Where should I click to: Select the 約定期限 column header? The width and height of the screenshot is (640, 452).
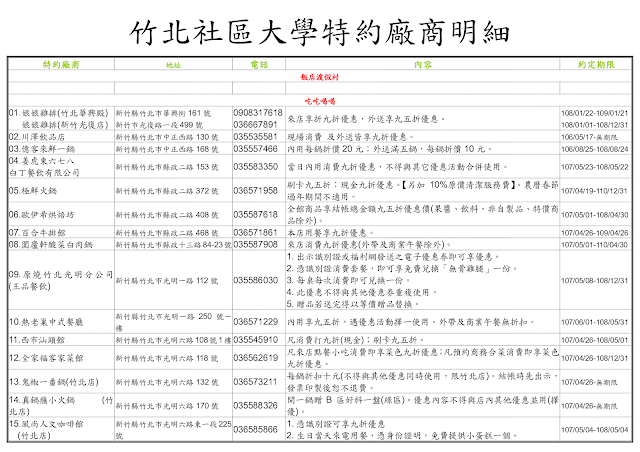click(596, 65)
